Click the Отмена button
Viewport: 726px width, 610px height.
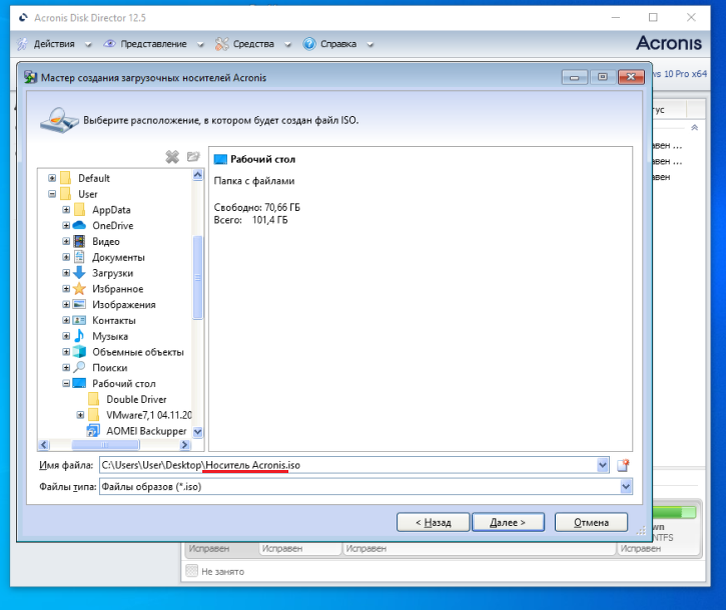click(x=591, y=522)
